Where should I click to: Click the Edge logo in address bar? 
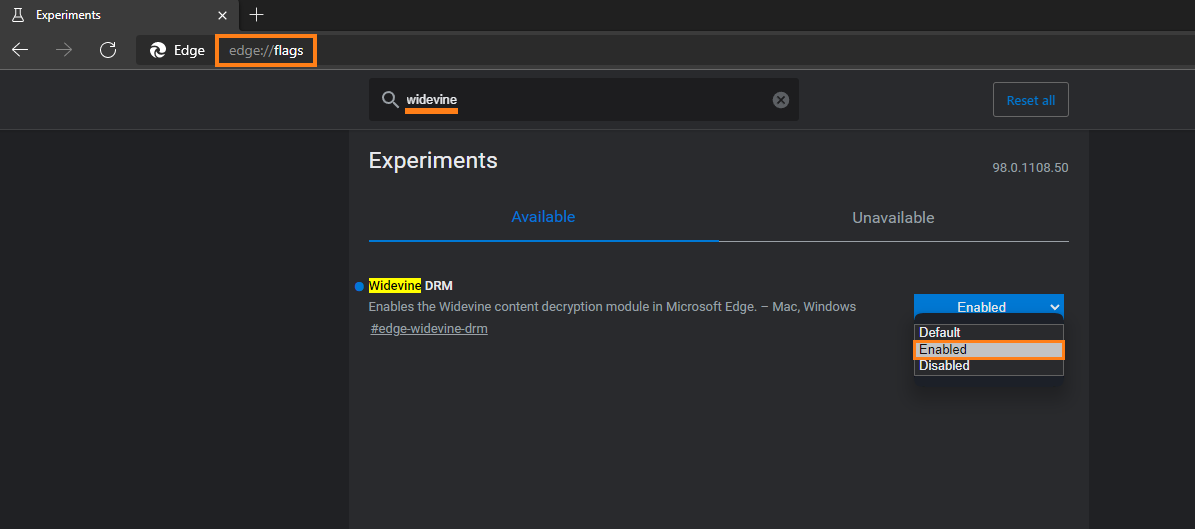158,50
